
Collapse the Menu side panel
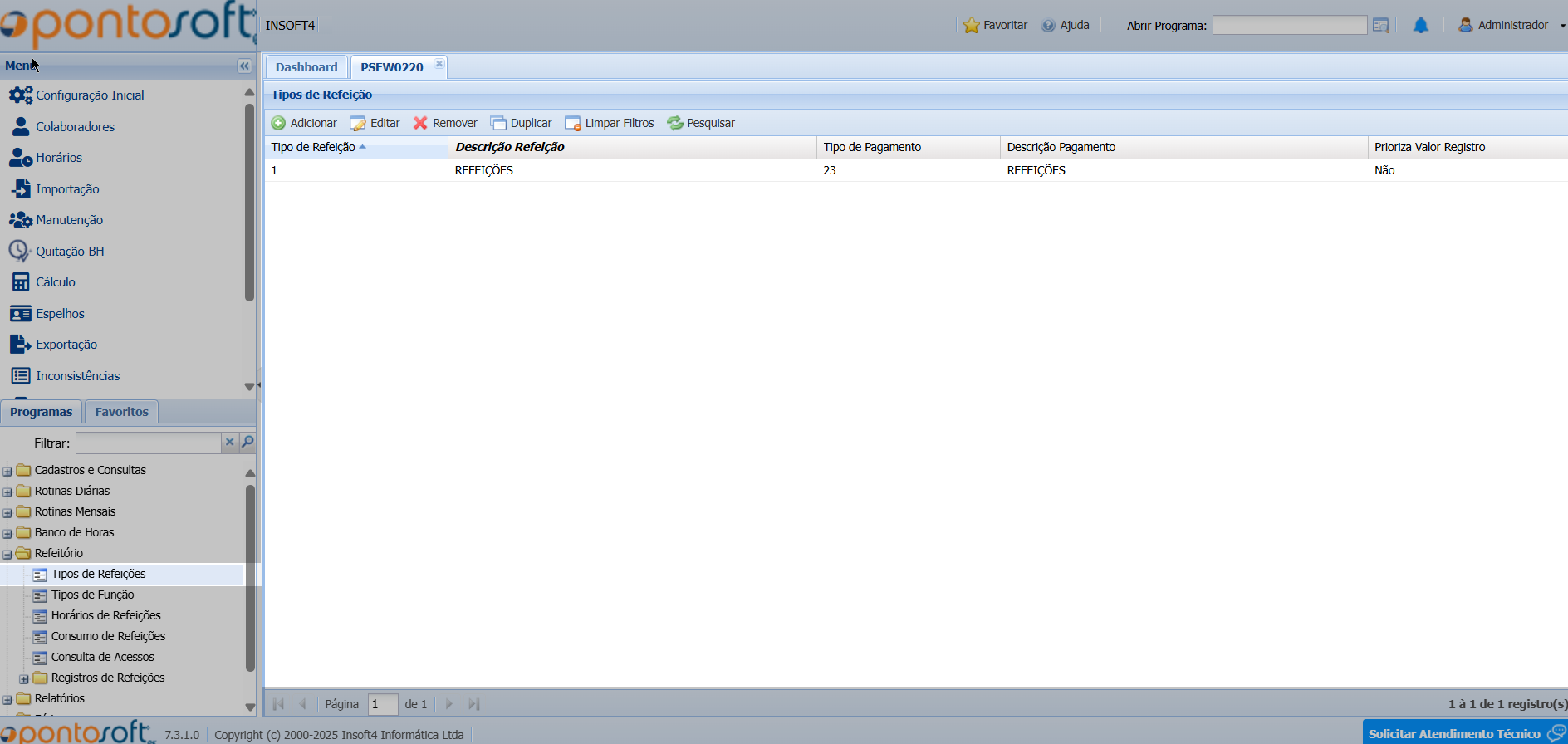click(x=244, y=66)
